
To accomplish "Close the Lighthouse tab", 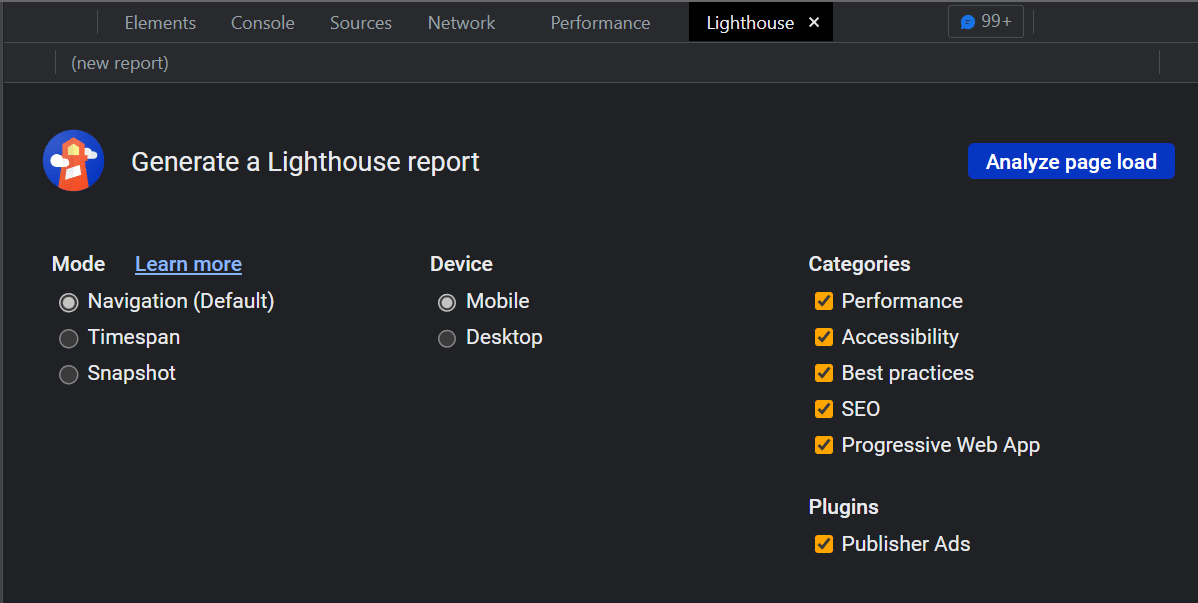I will 814,22.
